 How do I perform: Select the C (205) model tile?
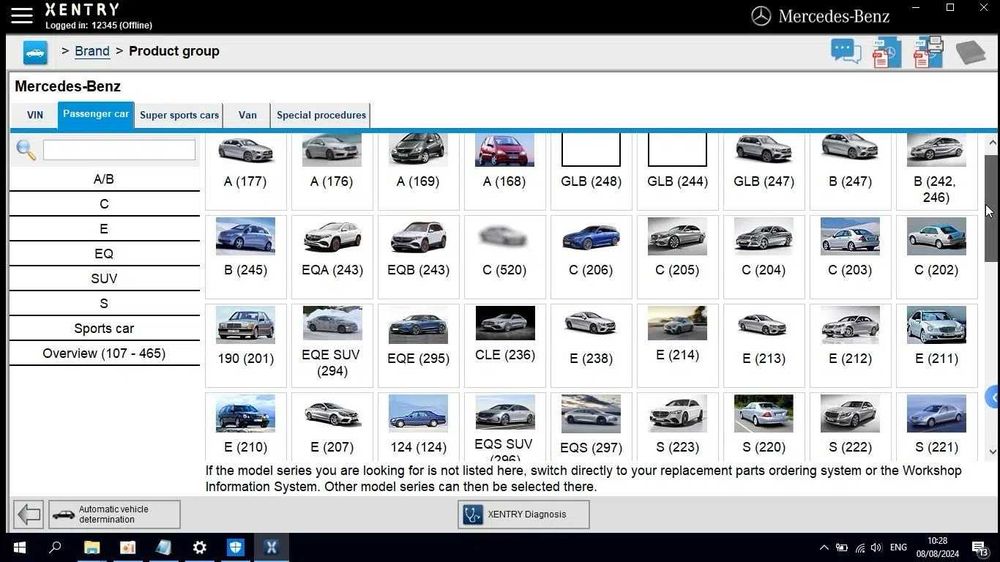click(677, 256)
